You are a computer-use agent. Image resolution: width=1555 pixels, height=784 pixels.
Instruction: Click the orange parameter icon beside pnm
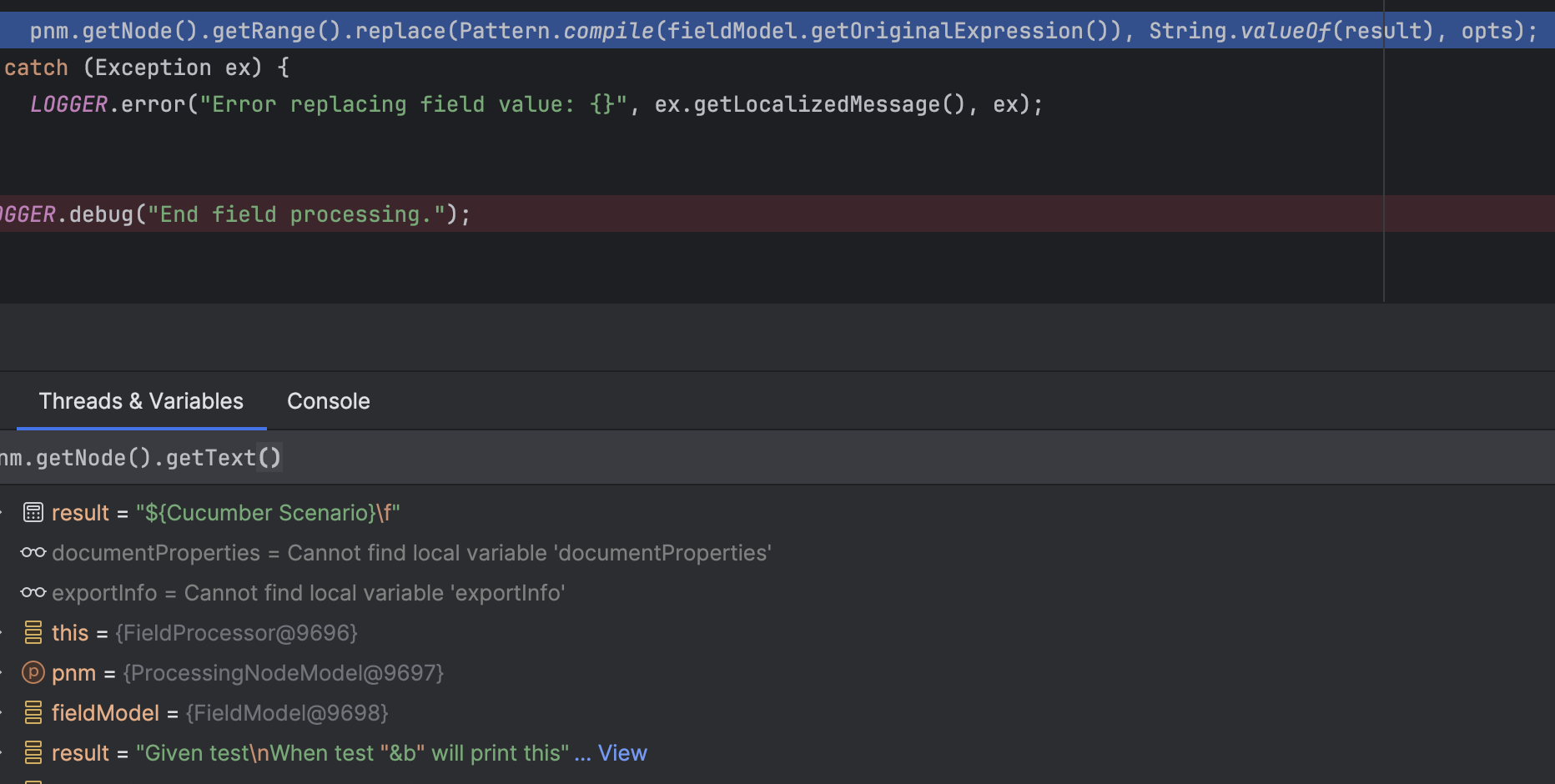click(x=33, y=672)
